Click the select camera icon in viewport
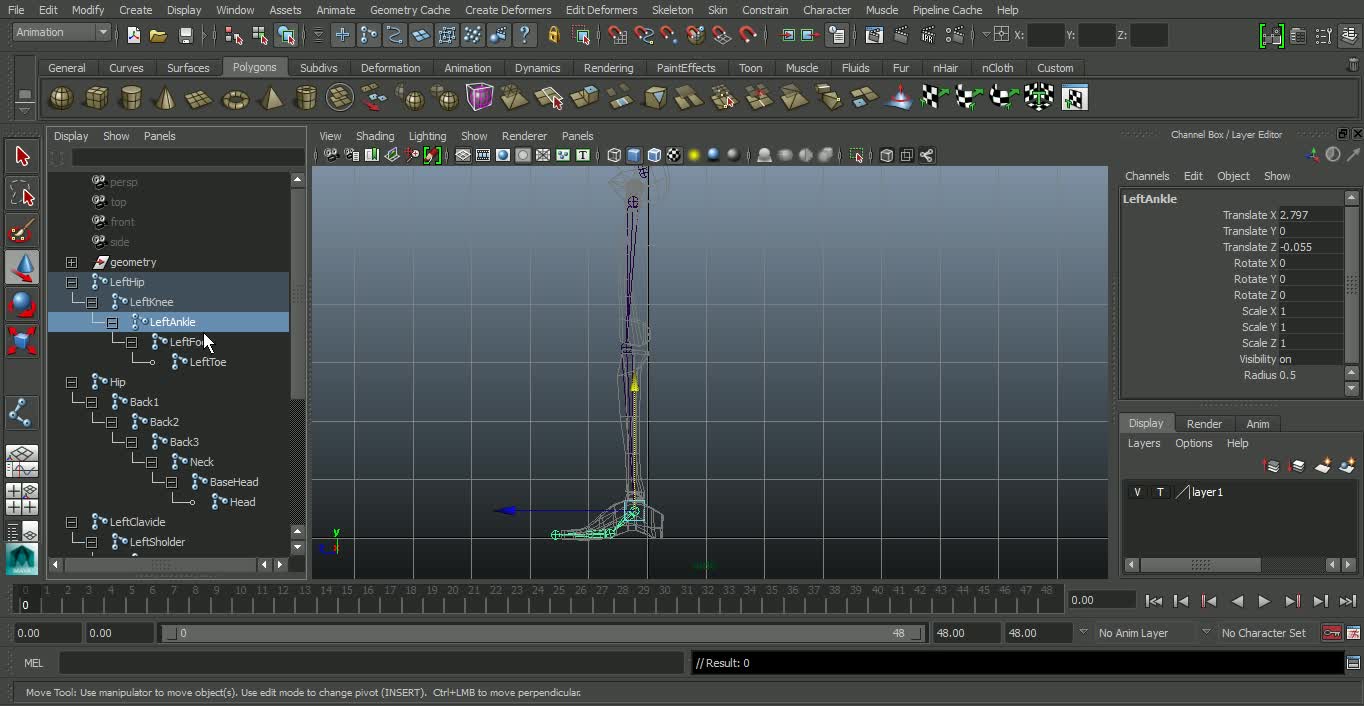1364x706 pixels. (331, 155)
